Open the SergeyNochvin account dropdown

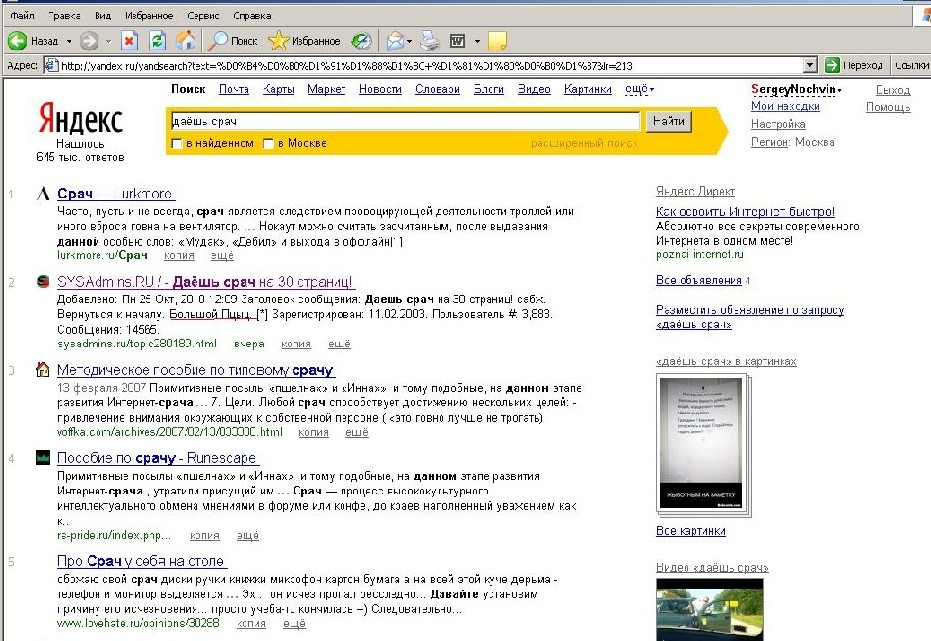click(796, 89)
